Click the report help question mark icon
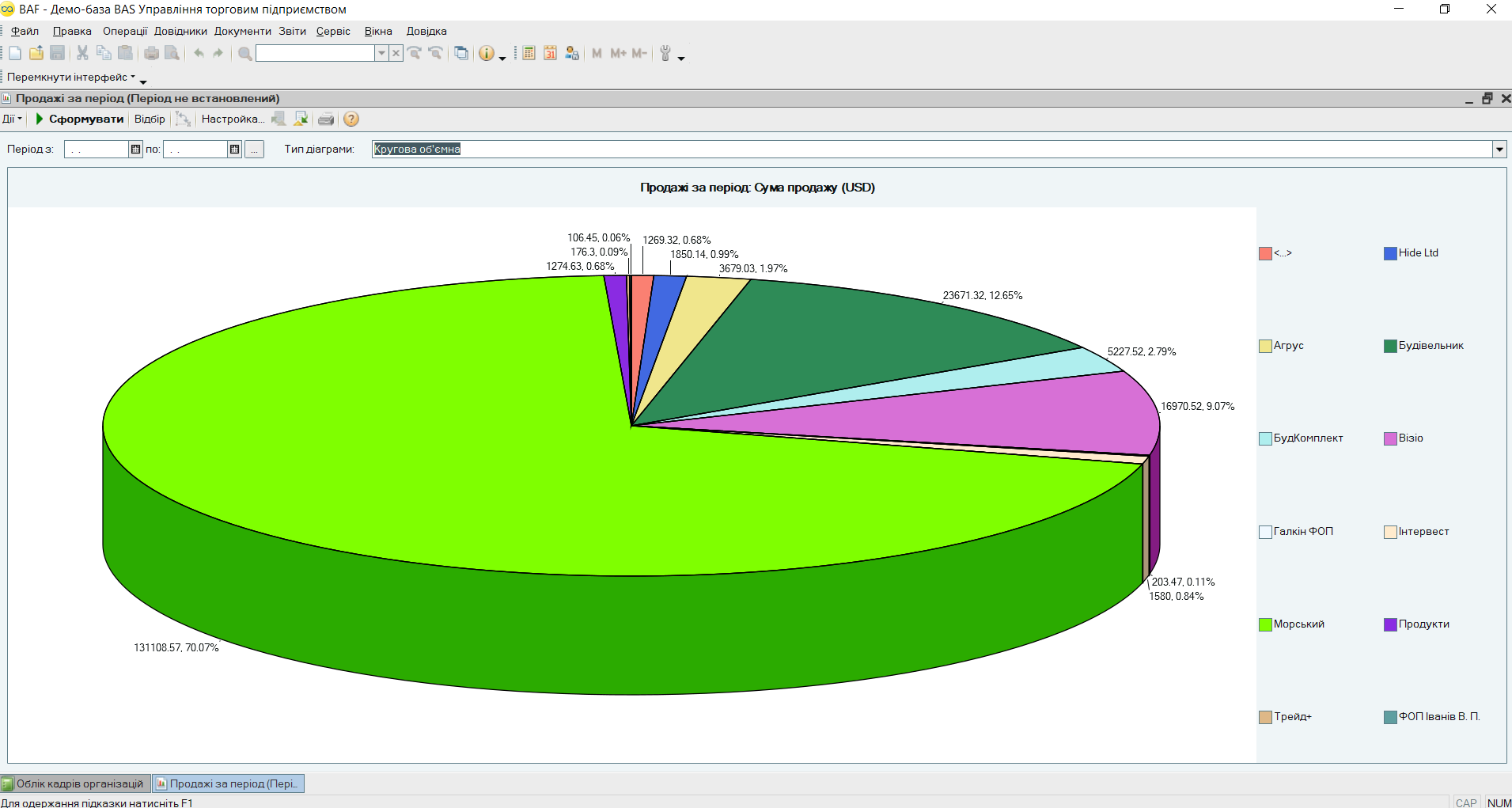 351,119
